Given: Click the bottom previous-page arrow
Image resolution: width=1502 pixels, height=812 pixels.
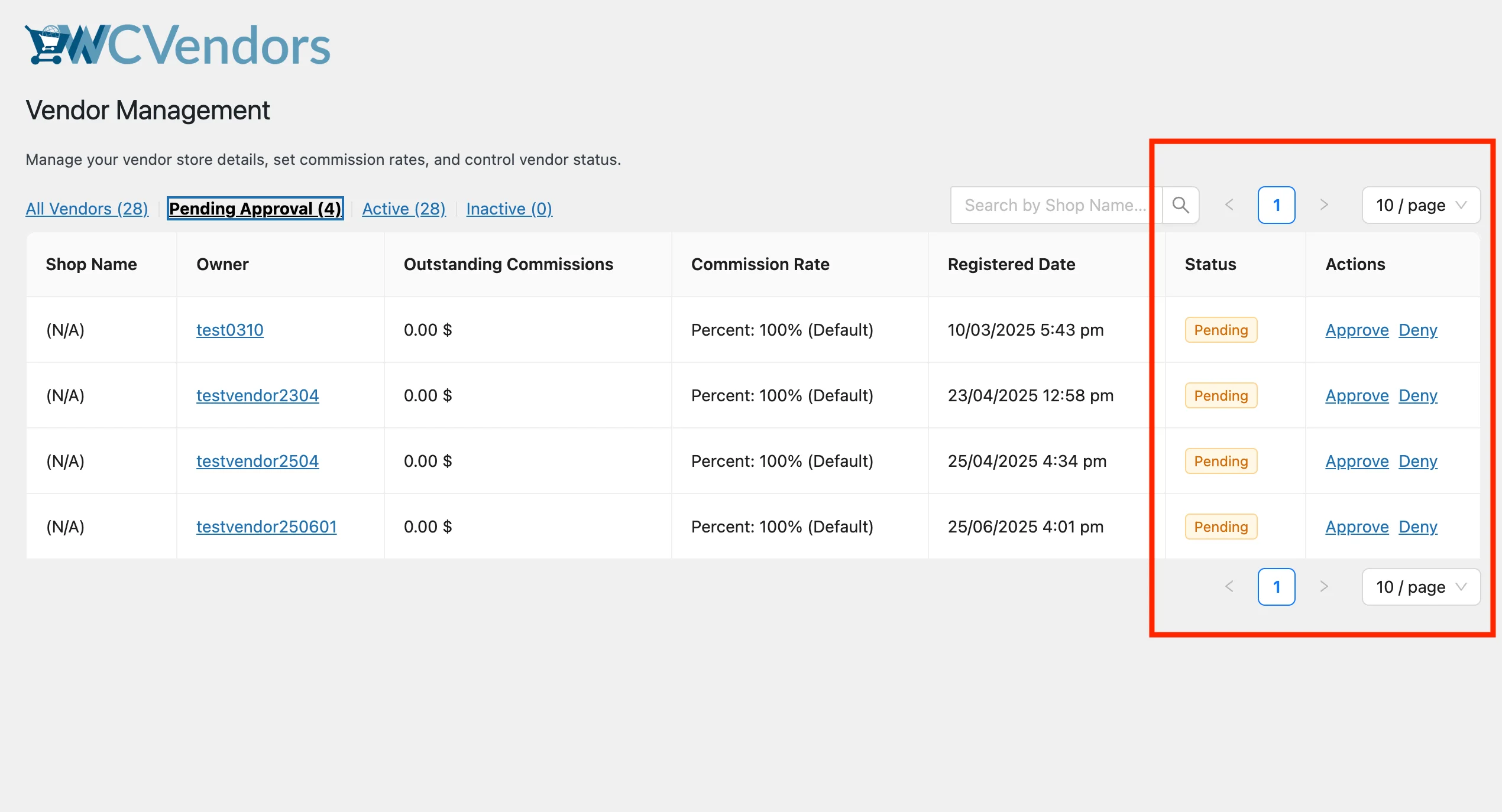Looking at the screenshot, I should click(x=1229, y=587).
